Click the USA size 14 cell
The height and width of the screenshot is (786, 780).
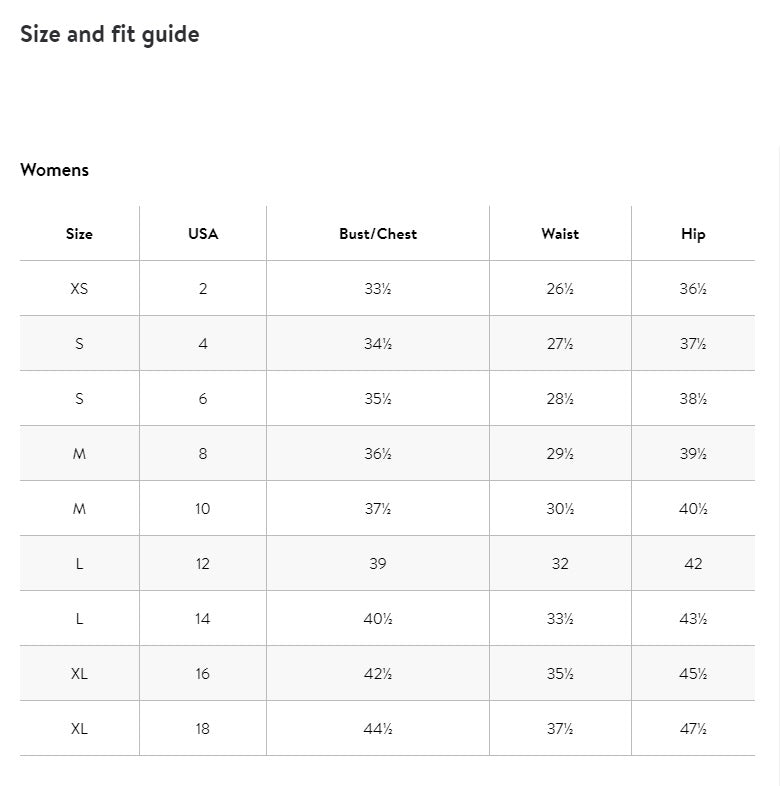(x=203, y=619)
